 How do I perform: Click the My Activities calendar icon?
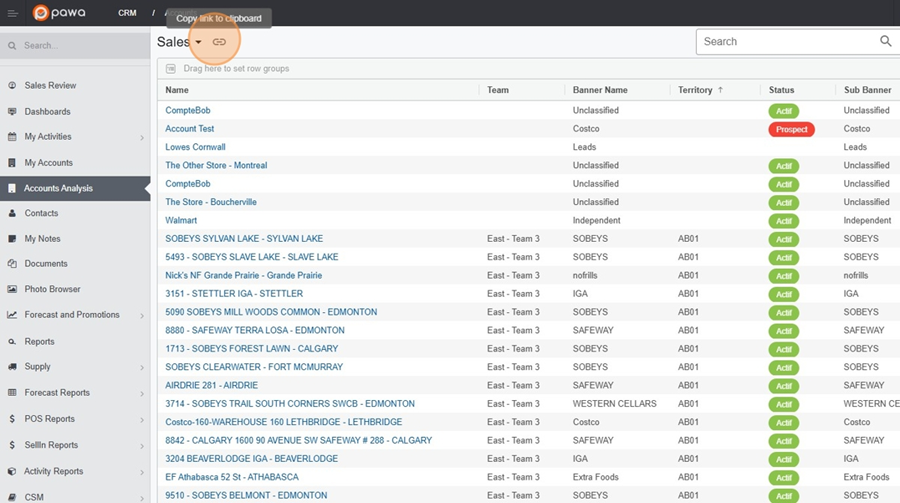[x=12, y=137]
